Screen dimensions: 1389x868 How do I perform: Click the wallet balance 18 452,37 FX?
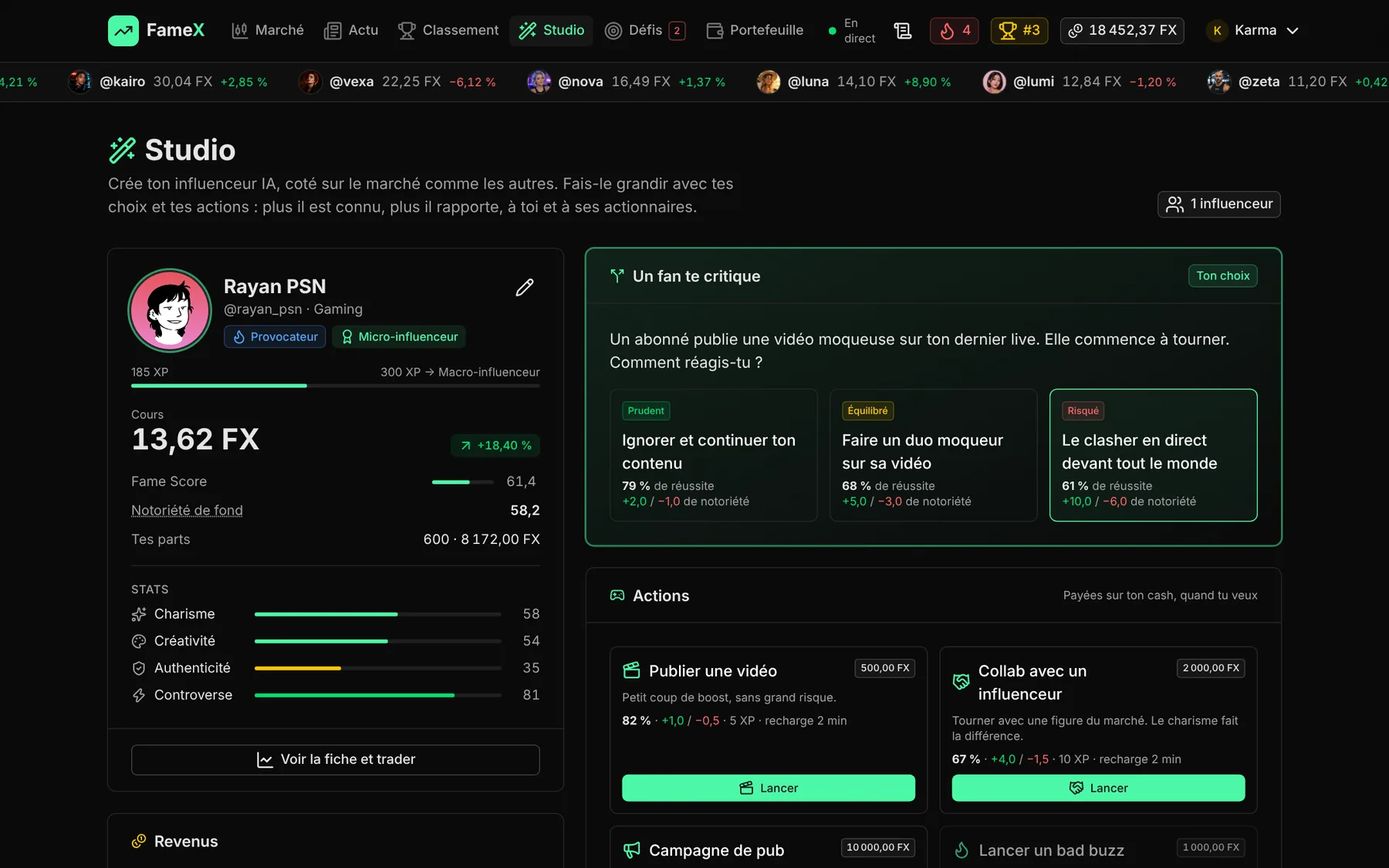tap(1122, 31)
